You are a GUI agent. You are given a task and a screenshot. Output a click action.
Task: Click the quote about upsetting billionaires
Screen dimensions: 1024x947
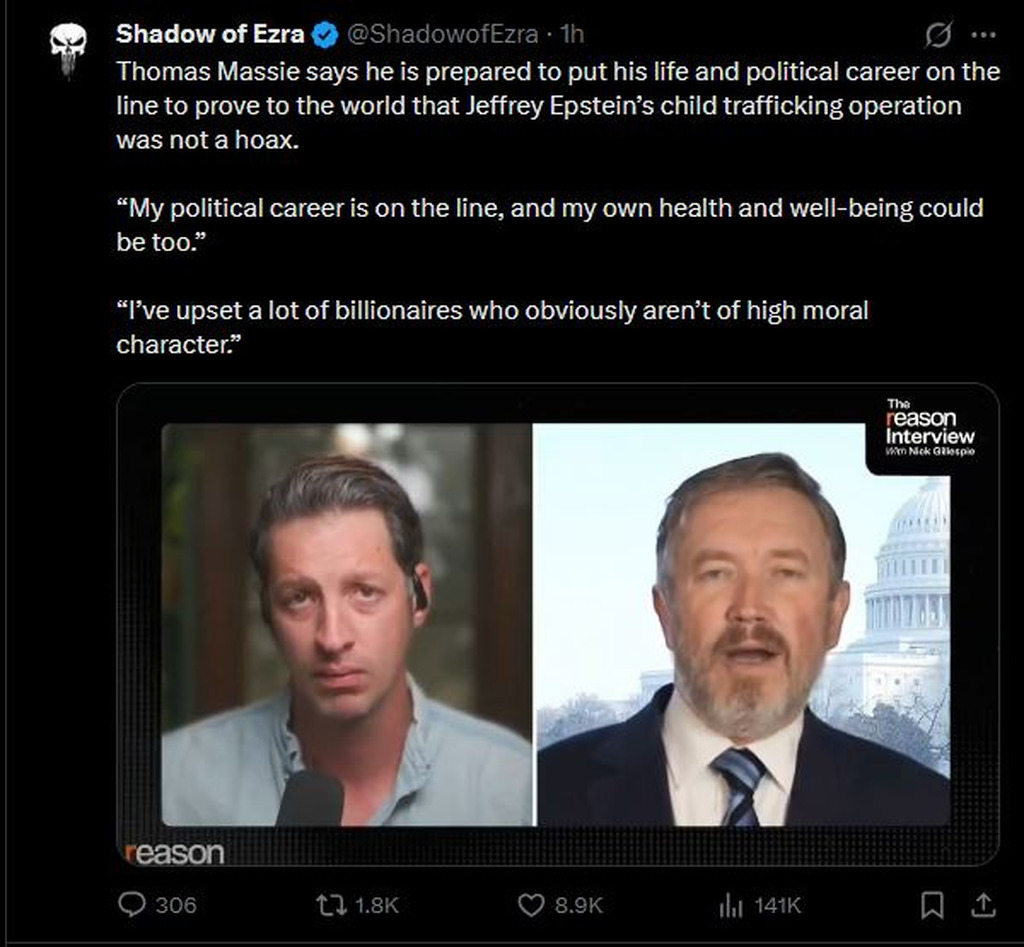(492, 326)
